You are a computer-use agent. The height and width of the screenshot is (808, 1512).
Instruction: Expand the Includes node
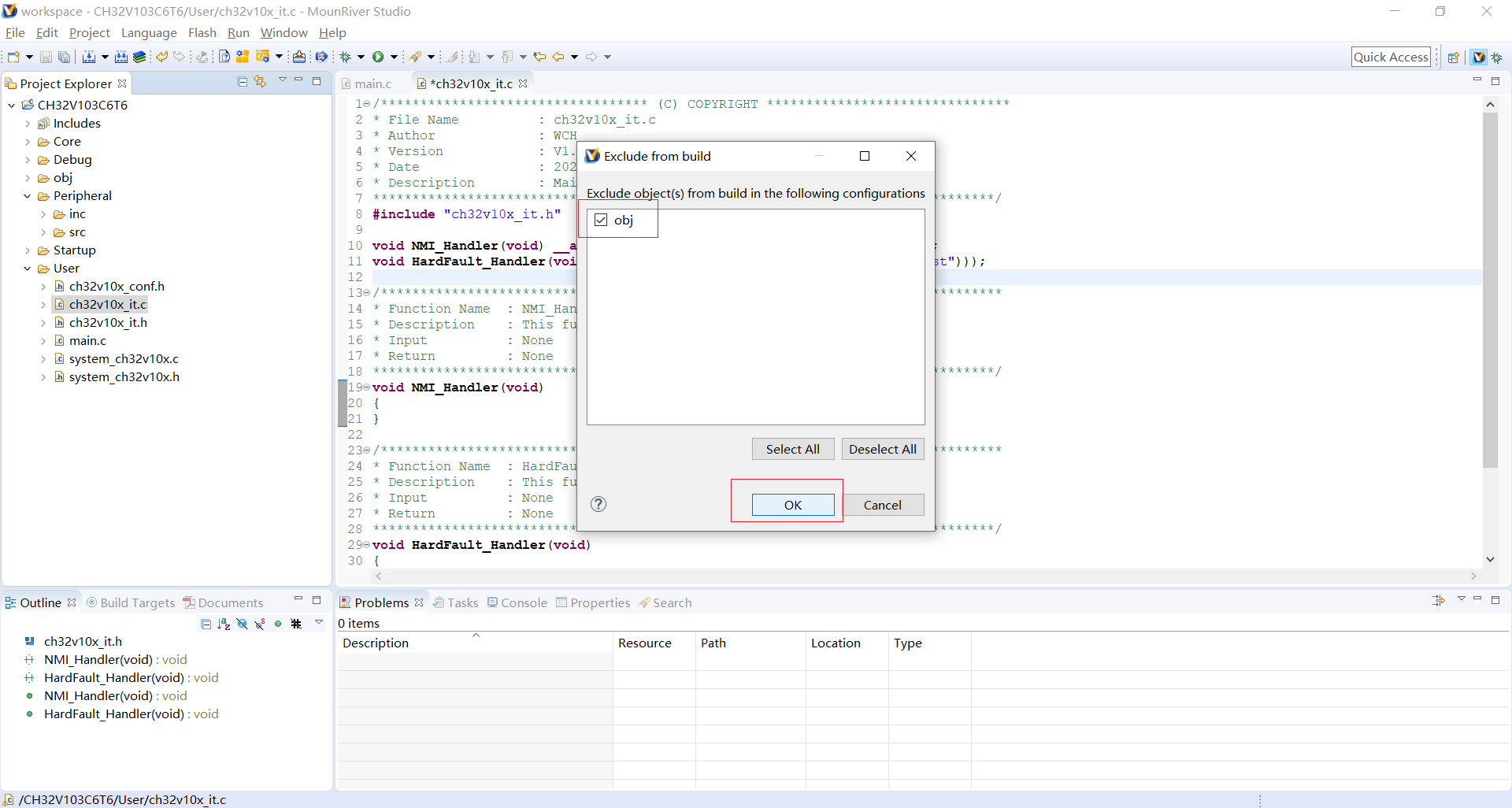(27, 123)
